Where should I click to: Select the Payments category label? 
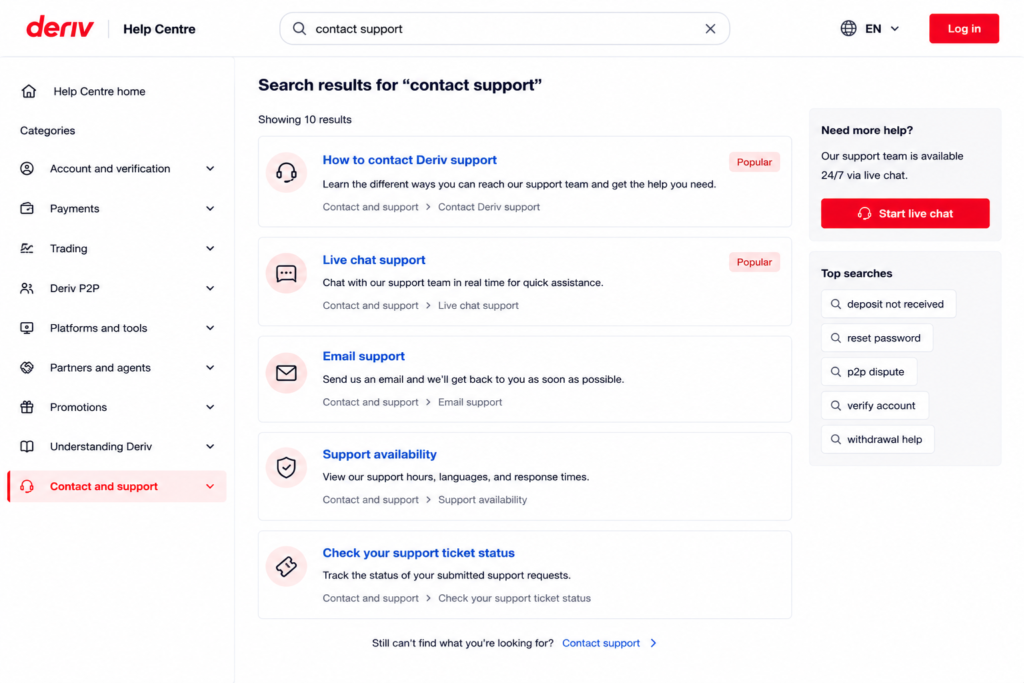(x=74, y=208)
